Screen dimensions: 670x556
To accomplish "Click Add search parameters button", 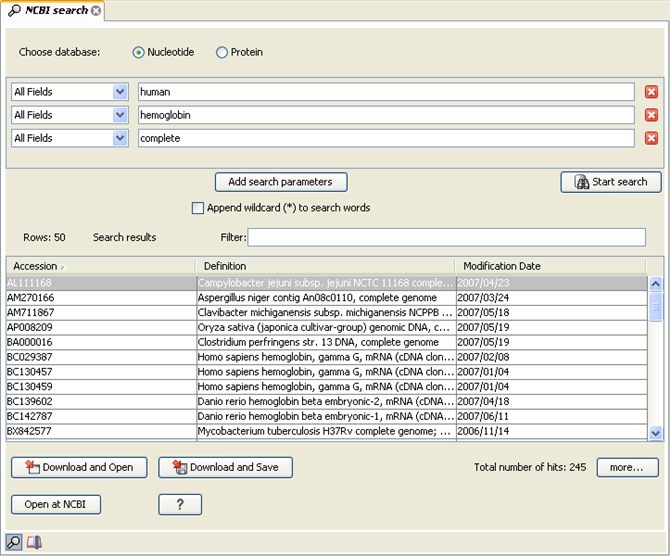I will (x=281, y=182).
